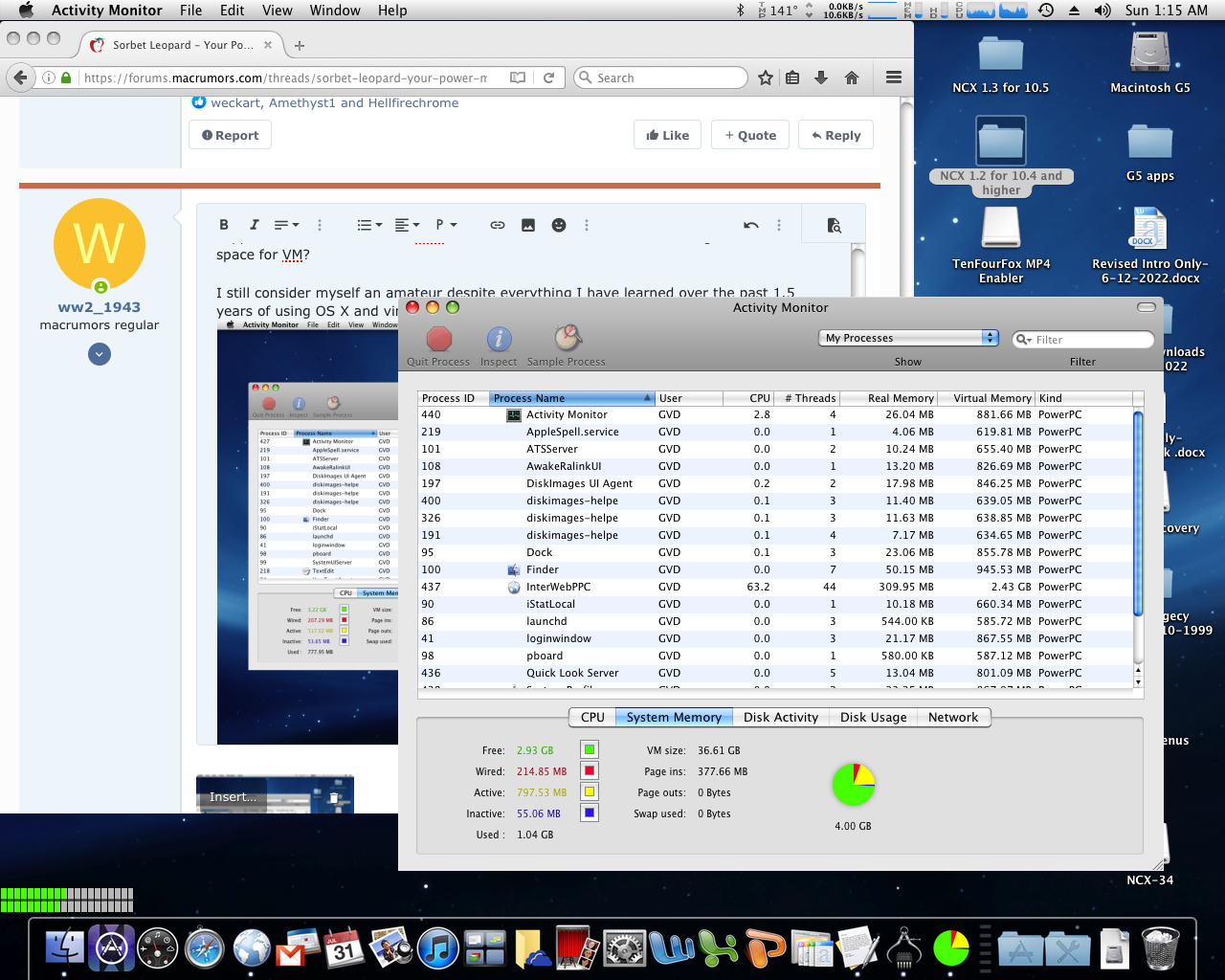The height and width of the screenshot is (980, 1225).
Task: Click the red Wired memory color swatch
Action: click(x=590, y=770)
